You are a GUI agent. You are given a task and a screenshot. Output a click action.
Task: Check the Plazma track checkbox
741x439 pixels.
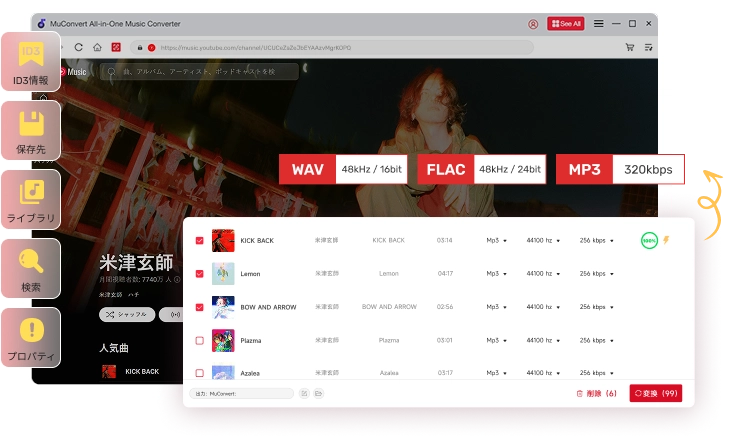199,340
